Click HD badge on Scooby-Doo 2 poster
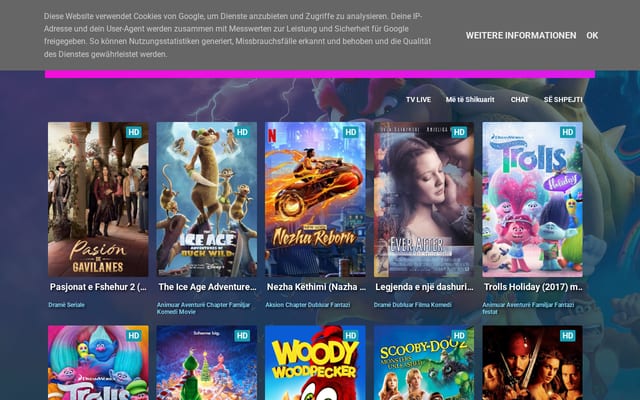This screenshot has height=400, width=640. tap(459, 336)
